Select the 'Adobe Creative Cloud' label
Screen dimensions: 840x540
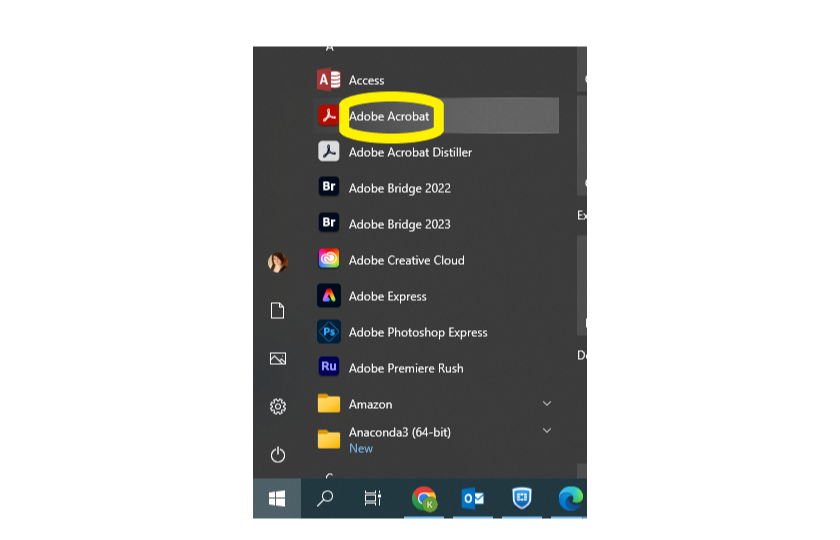407,260
